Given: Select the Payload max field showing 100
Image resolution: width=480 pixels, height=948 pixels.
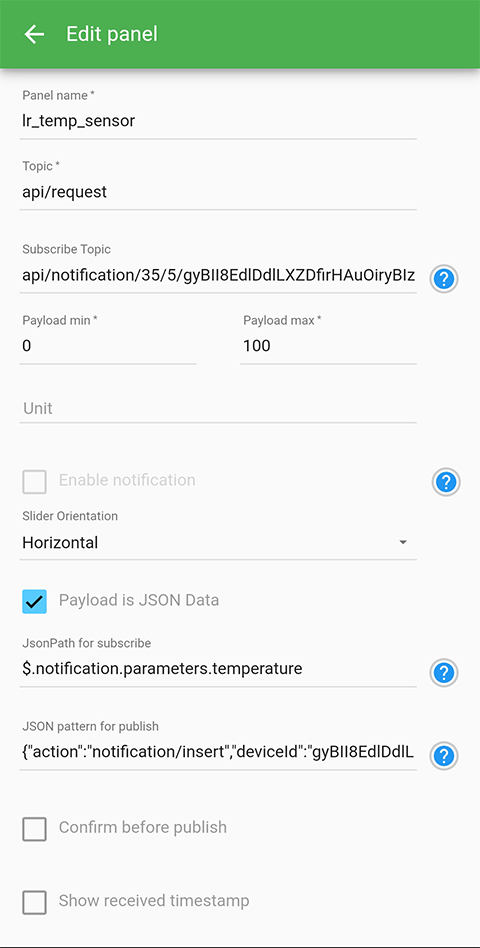Looking at the screenshot, I should pos(328,346).
